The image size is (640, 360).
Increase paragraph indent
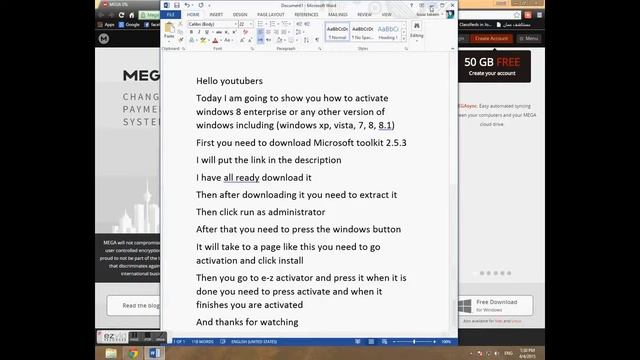pyautogui.click(x=307, y=24)
